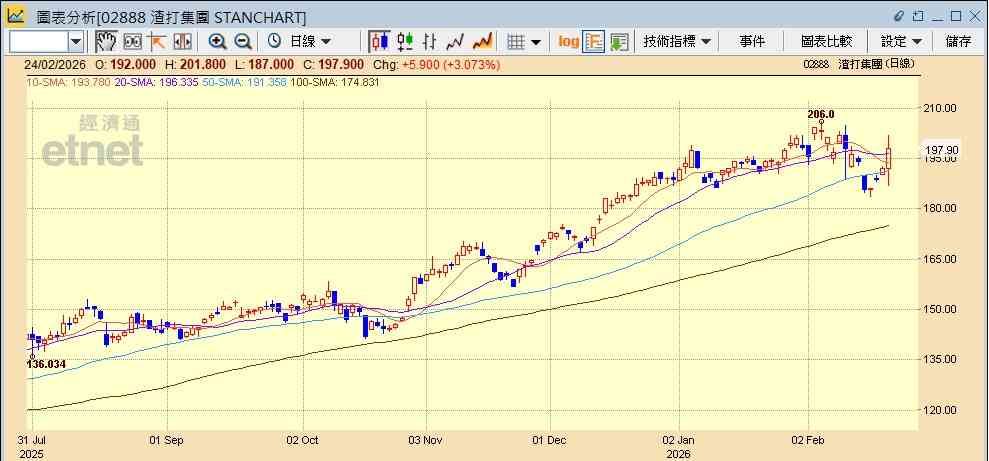Click inside the stock code input field
Screen dimensions: 989x461
tap(38, 42)
